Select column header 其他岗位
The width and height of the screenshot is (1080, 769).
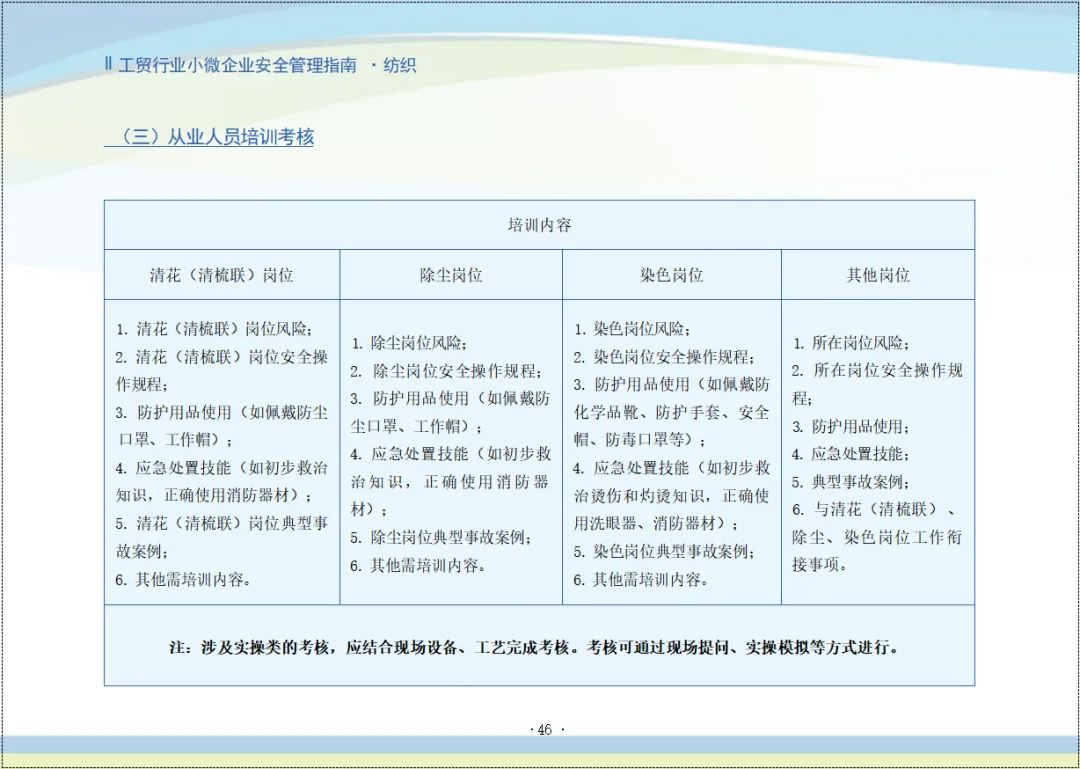point(878,276)
